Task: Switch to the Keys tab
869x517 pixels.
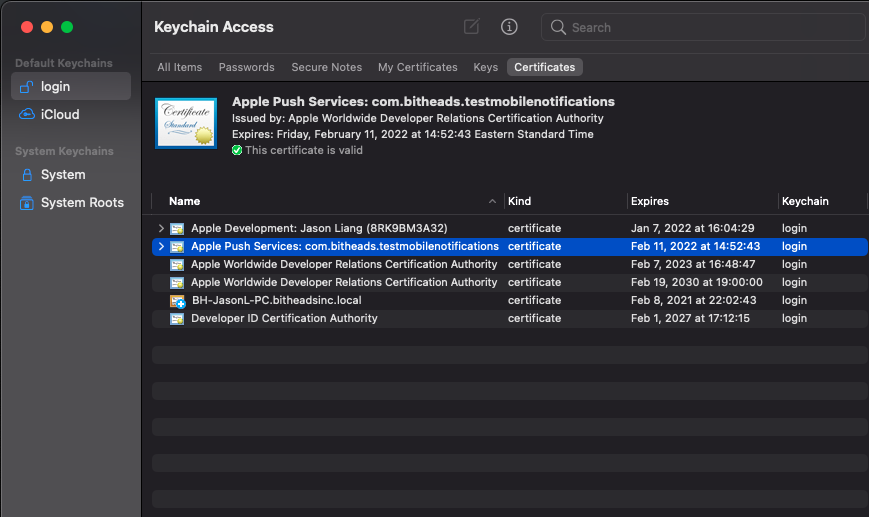Action: [485, 67]
